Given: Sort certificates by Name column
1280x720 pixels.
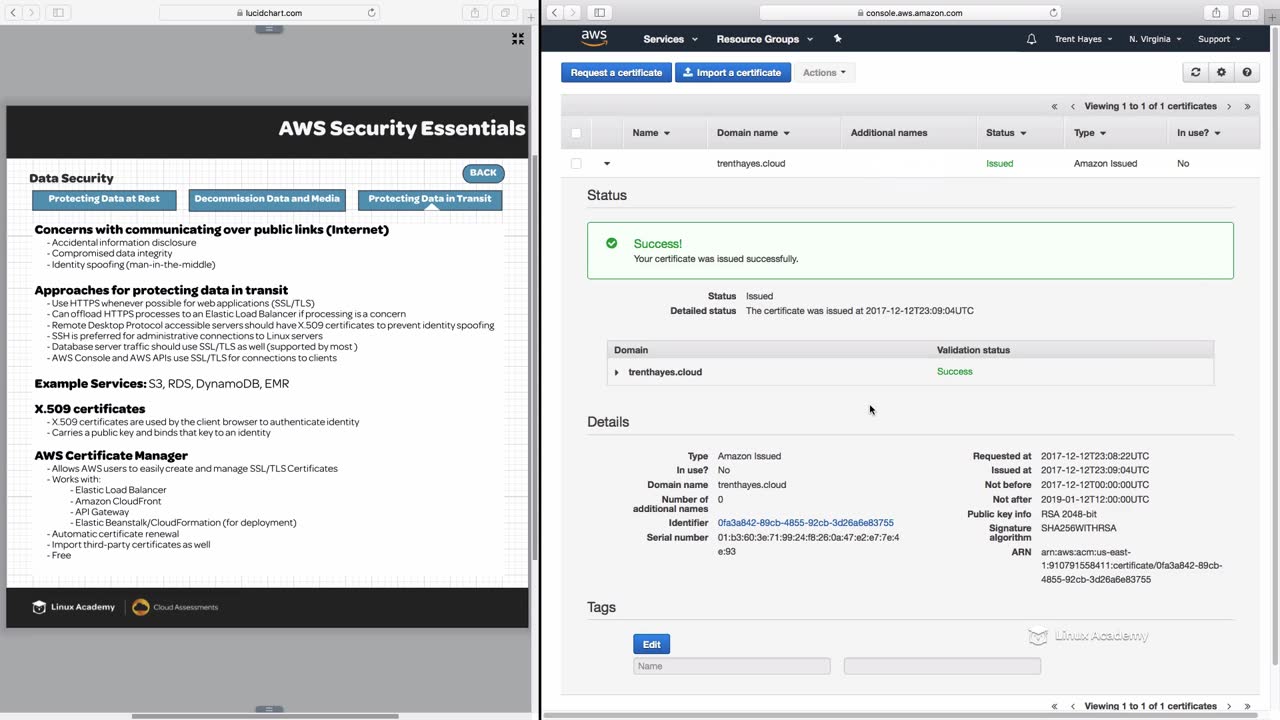Looking at the screenshot, I should pyautogui.click(x=651, y=133).
